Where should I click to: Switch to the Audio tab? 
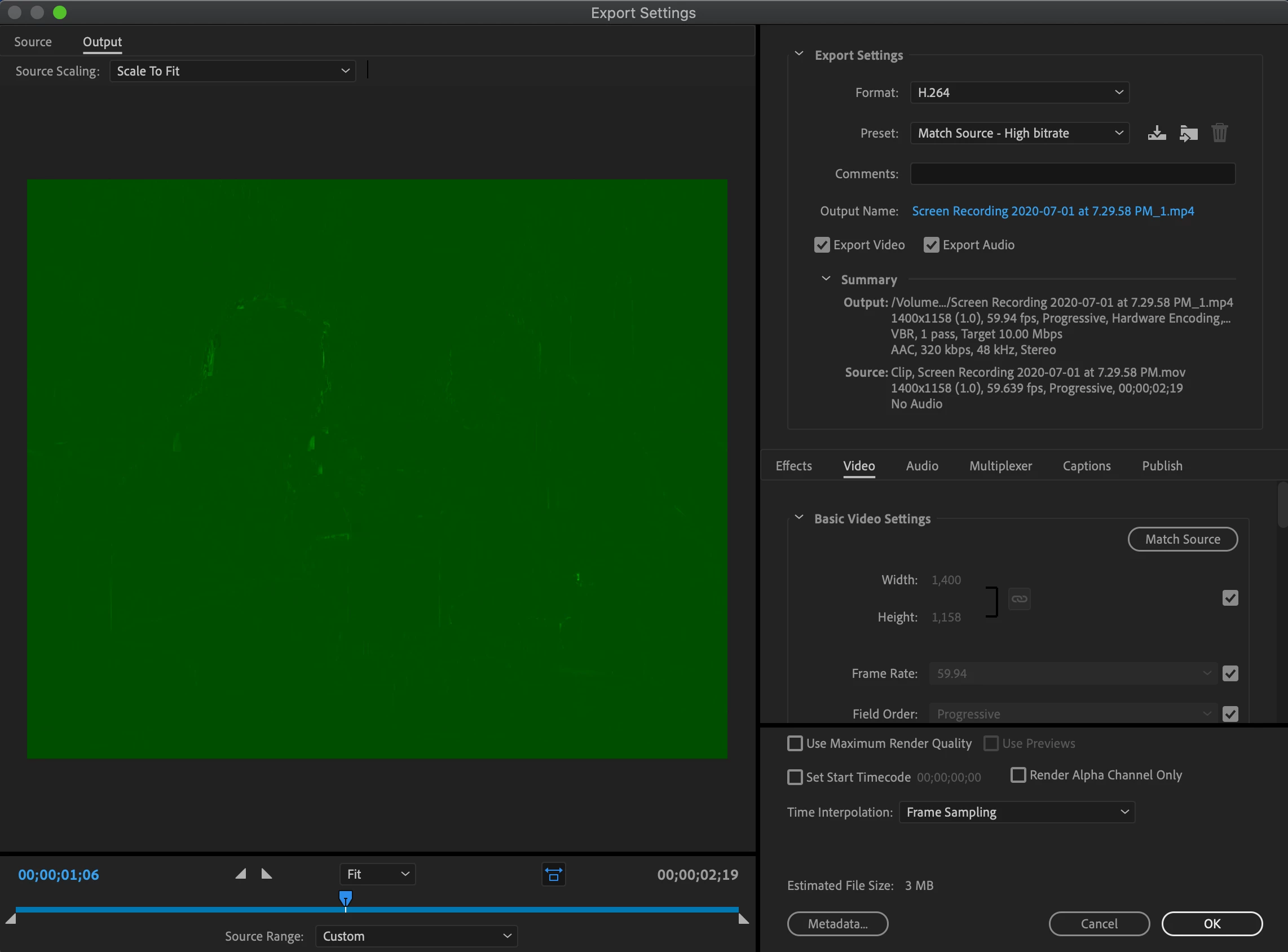click(921, 466)
